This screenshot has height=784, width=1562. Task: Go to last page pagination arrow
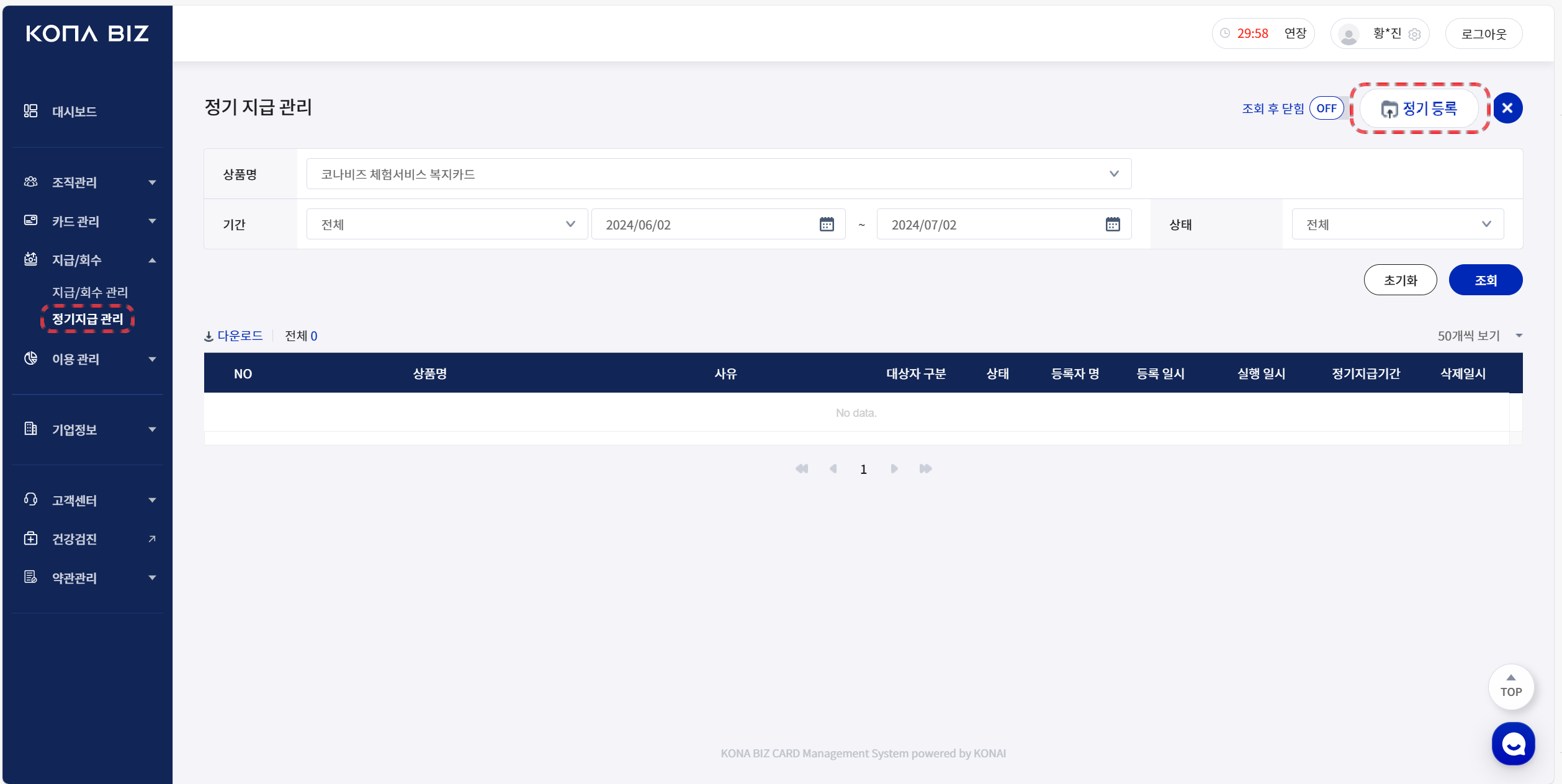[925, 469]
